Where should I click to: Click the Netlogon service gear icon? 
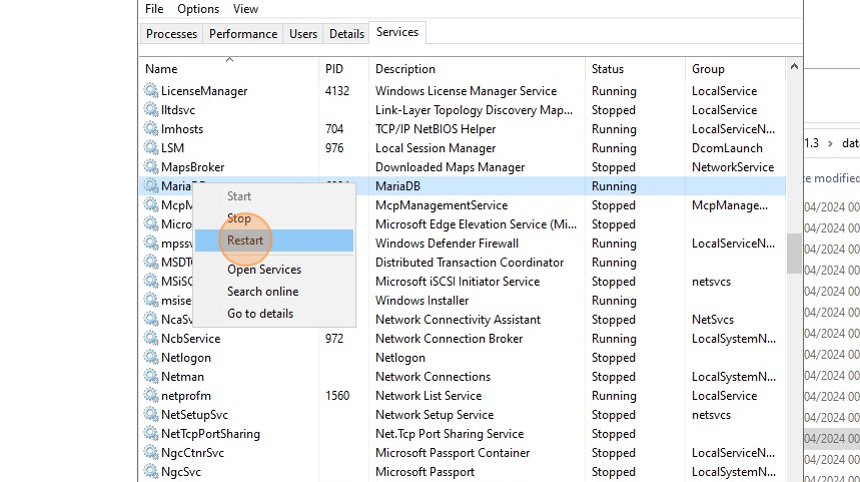tap(151, 358)
